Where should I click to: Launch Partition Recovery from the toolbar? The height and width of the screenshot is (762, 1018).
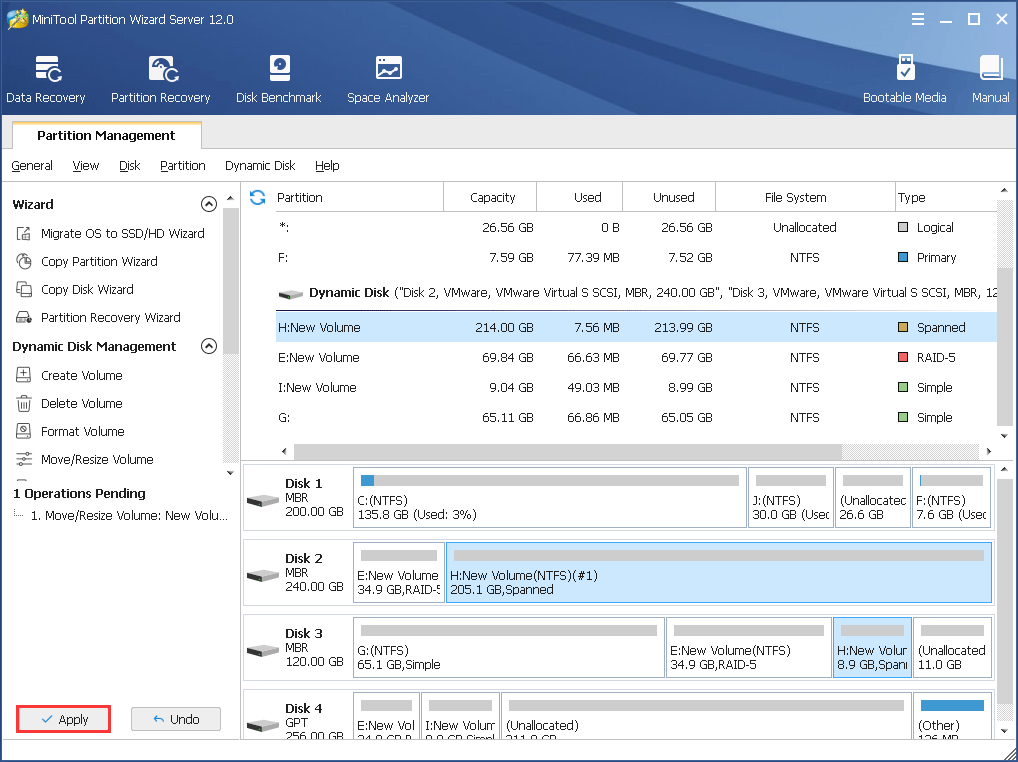pos(160,79)
